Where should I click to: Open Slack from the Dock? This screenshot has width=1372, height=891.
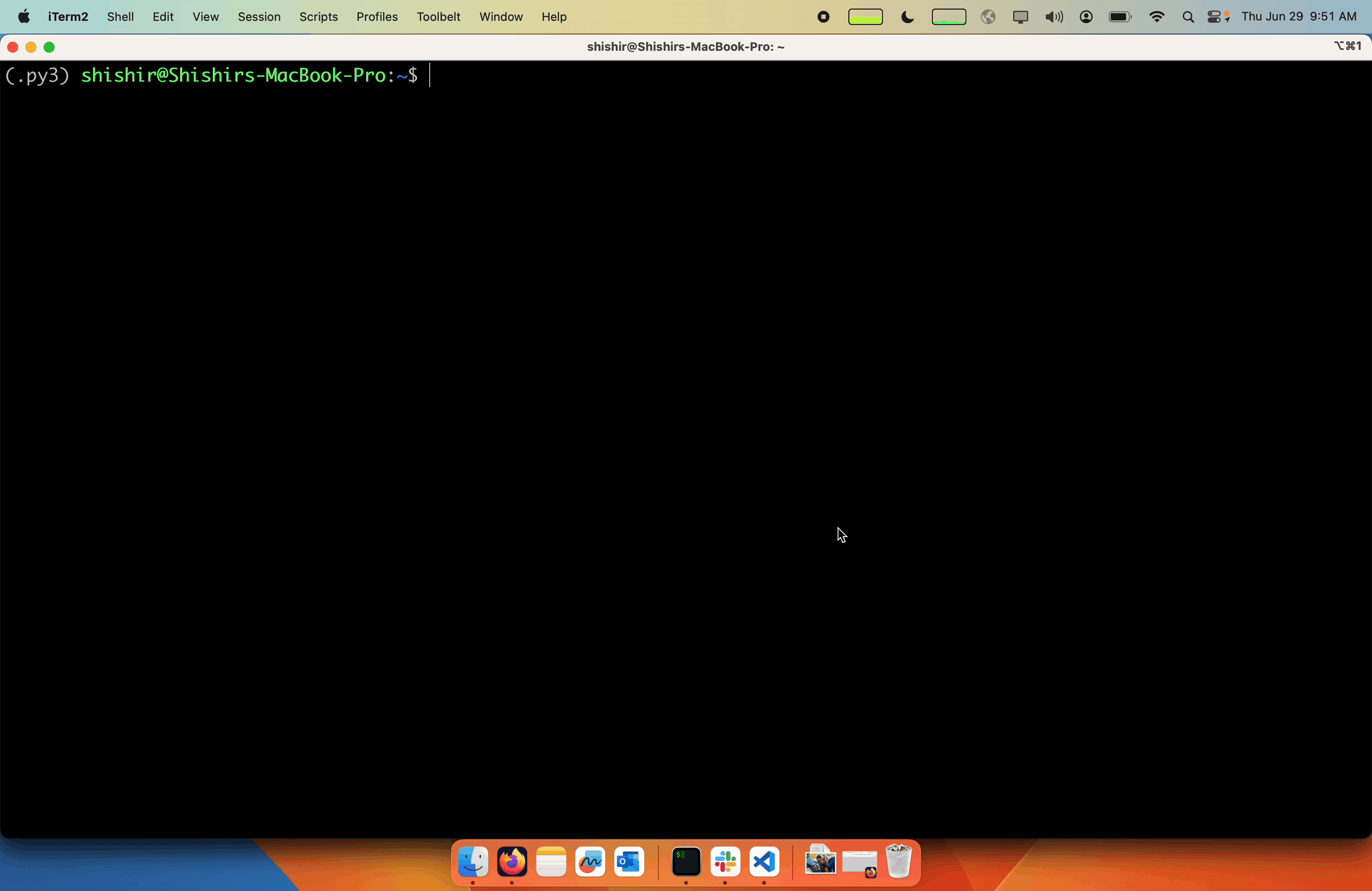pyautogui.click(x=725, y=863)
